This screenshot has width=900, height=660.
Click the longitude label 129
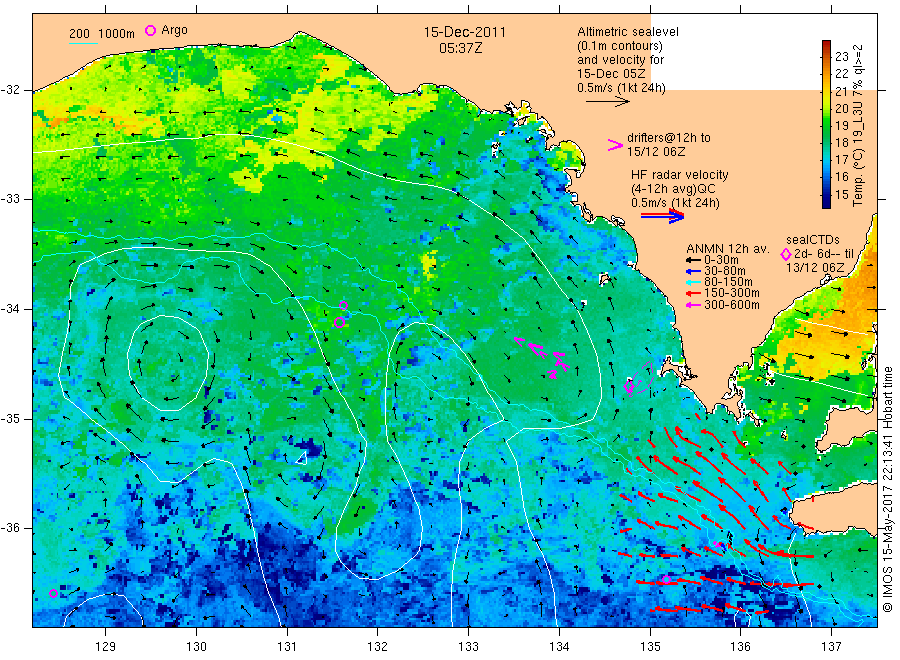coord(106,647)
